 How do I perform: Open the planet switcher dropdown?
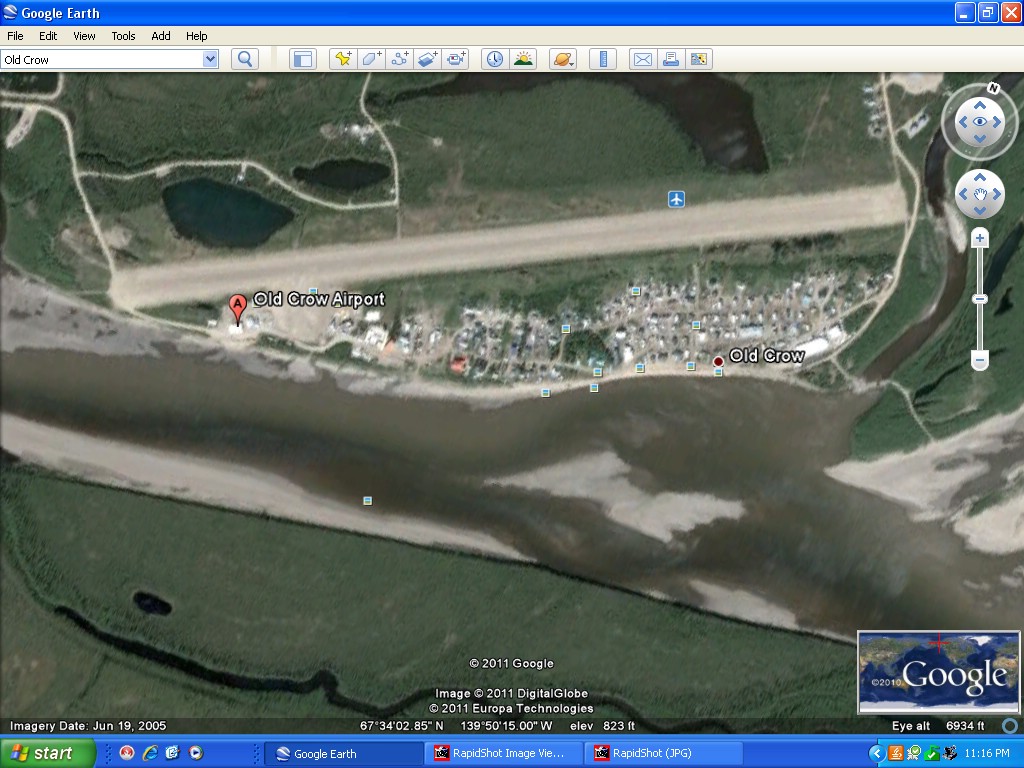coord(563,59)
